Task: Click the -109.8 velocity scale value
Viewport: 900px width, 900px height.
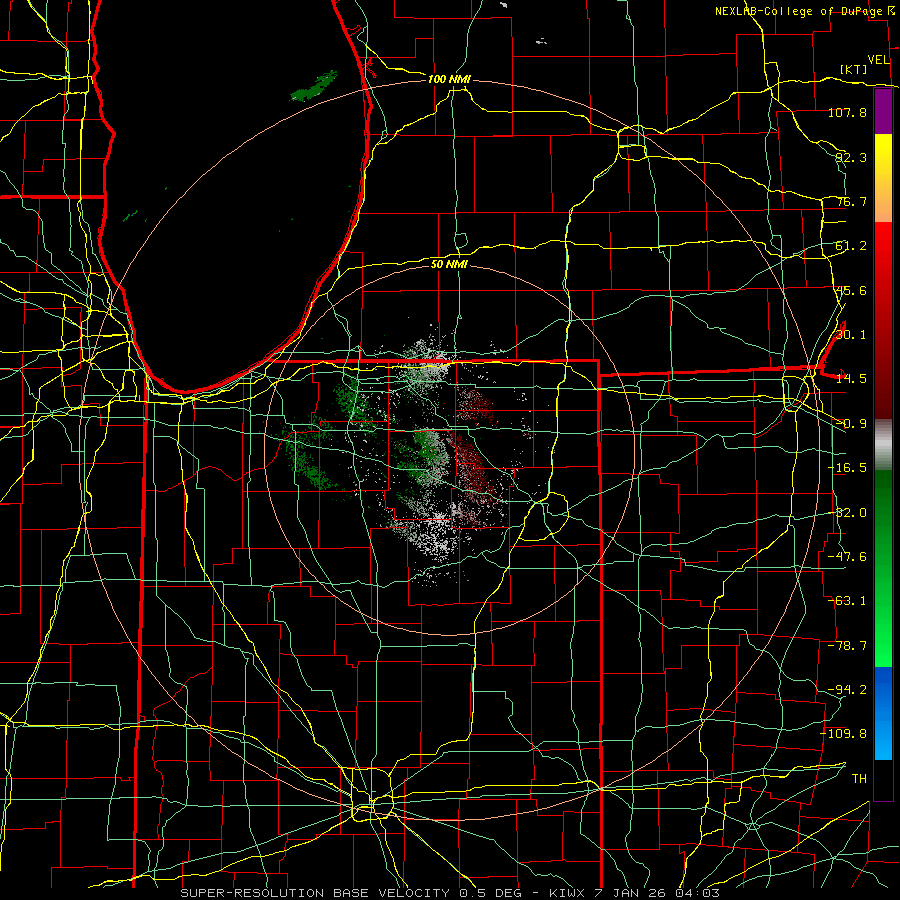Action: click(844, 734)
